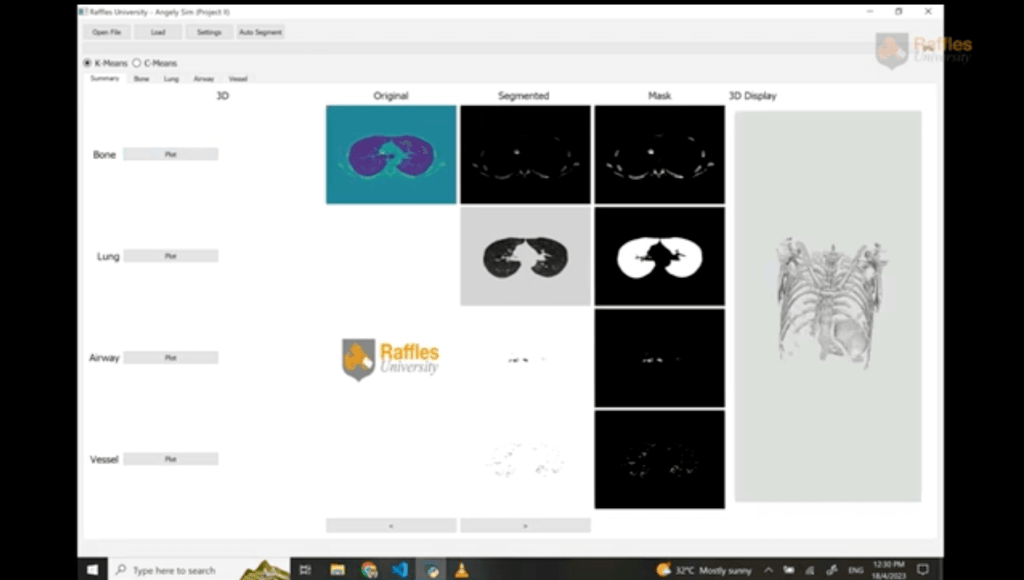Switch to the Airway tab

tap(204, 78)
